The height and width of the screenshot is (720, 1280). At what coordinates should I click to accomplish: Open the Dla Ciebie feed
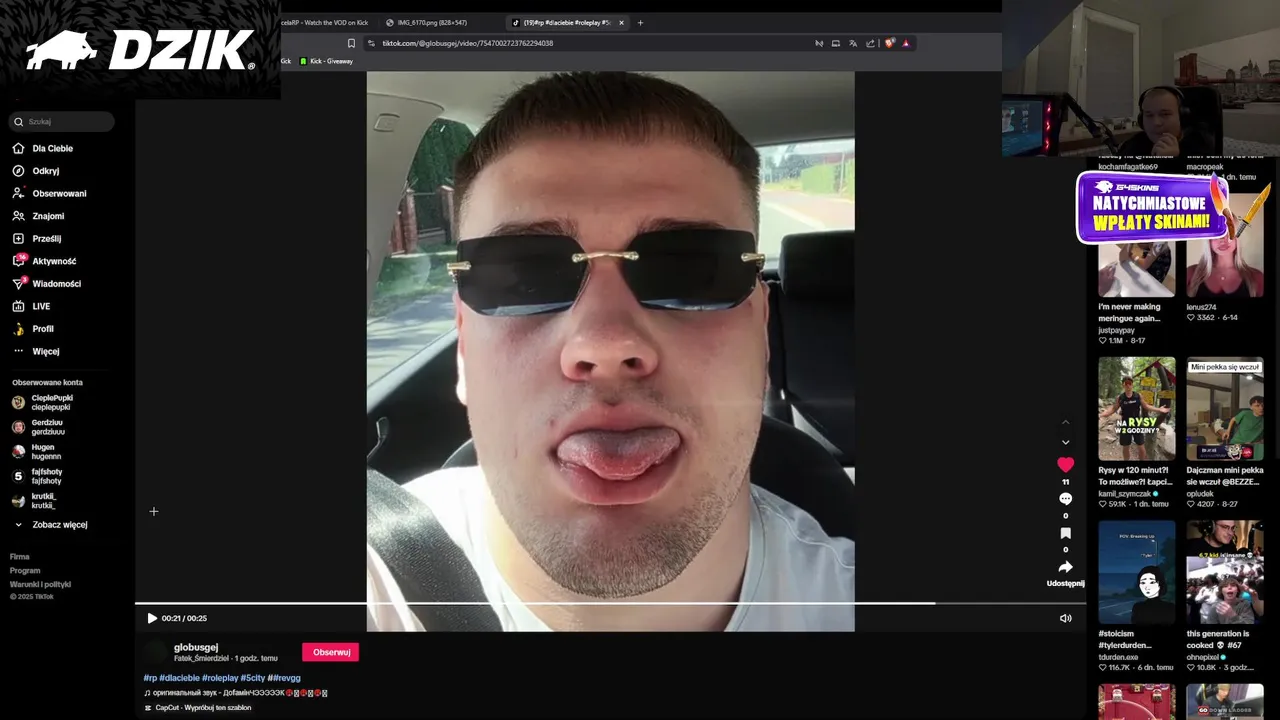[52, 148]
